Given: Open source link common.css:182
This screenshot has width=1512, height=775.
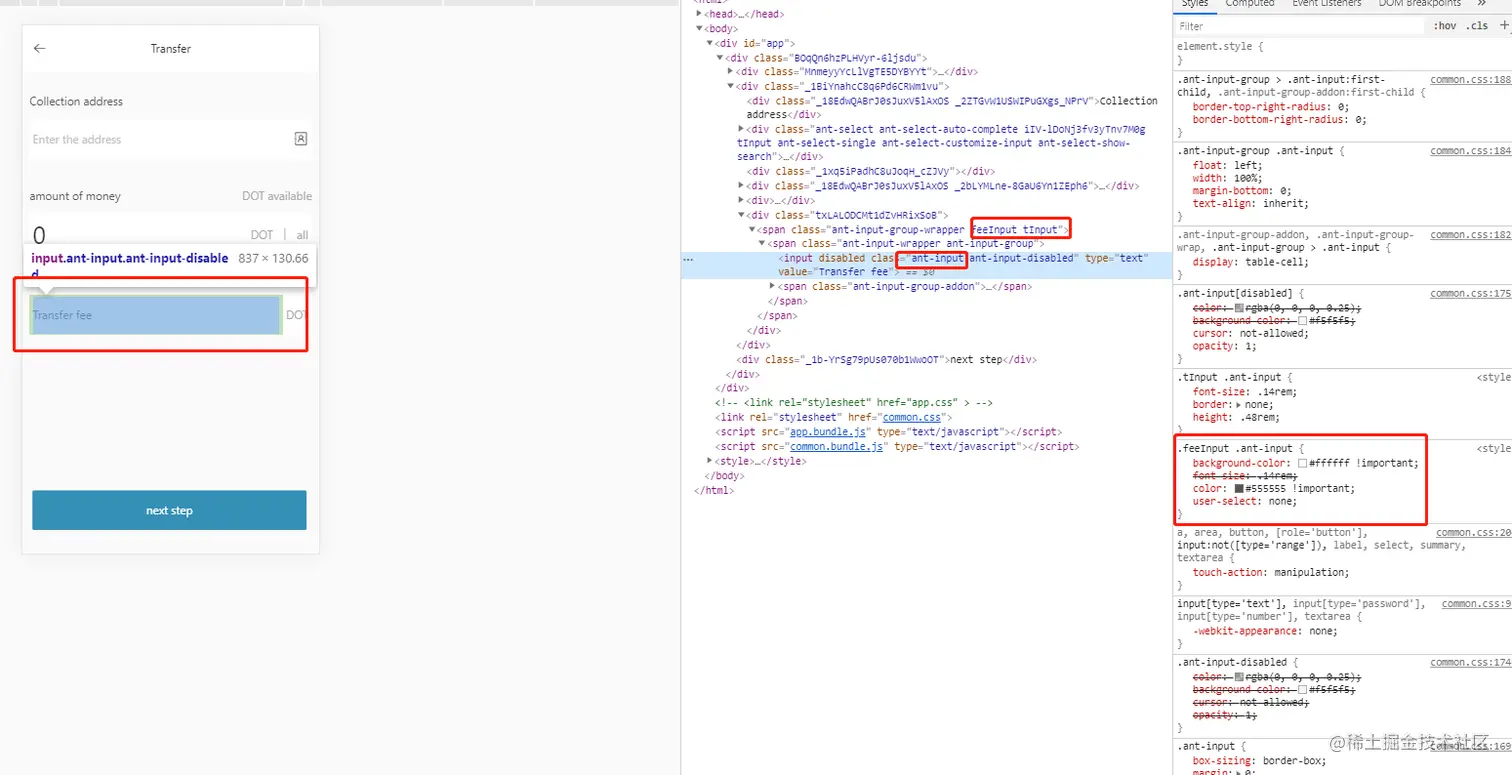Looking at the screenshot, I should coord(1471,235).
